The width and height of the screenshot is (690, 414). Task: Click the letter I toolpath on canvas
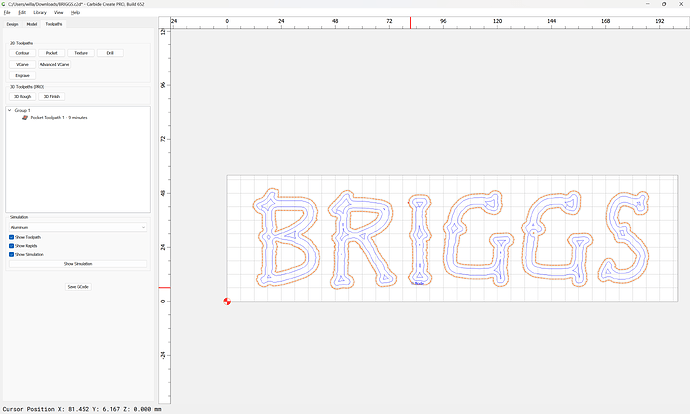[420, 239]
